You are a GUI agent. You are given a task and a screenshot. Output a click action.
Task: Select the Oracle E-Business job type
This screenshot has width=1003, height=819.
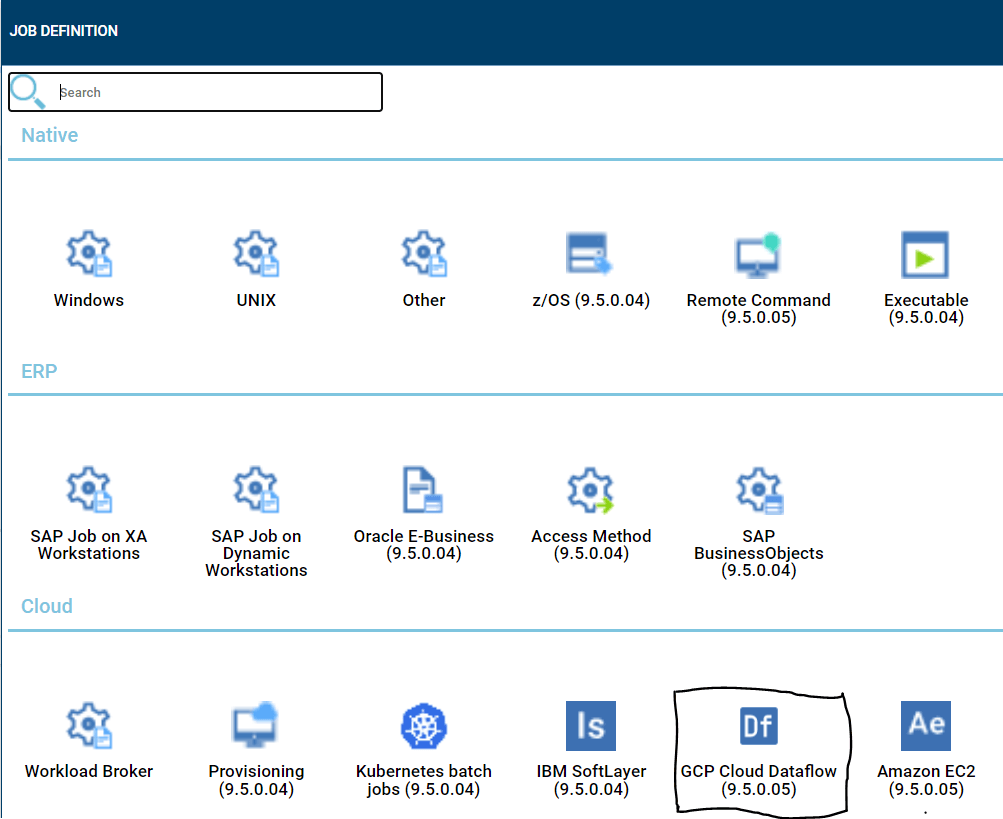[x=423, y=489]
